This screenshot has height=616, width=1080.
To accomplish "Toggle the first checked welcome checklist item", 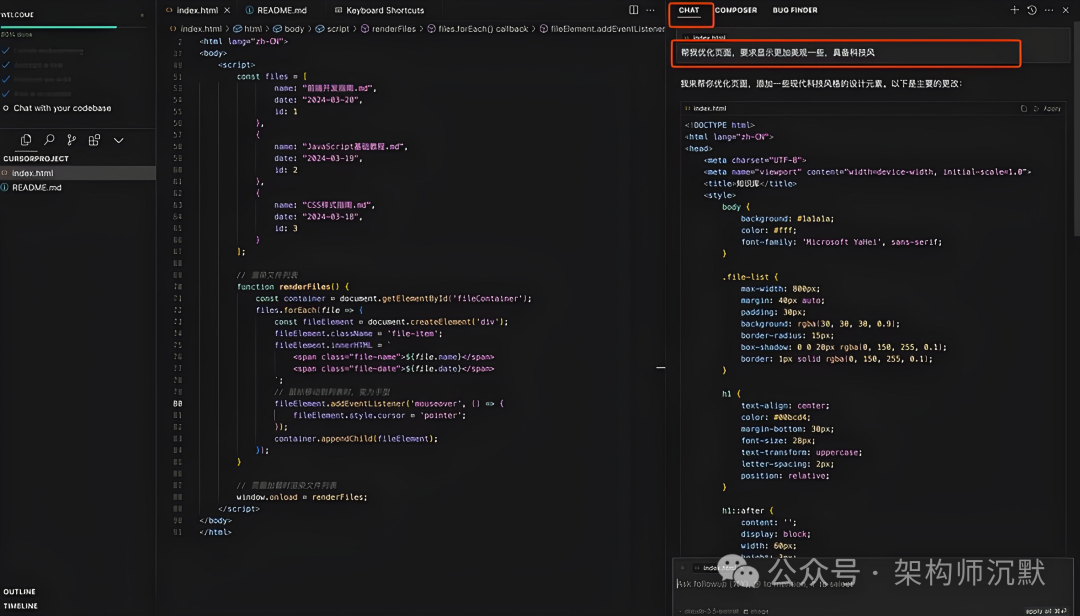I will point(6,49).
